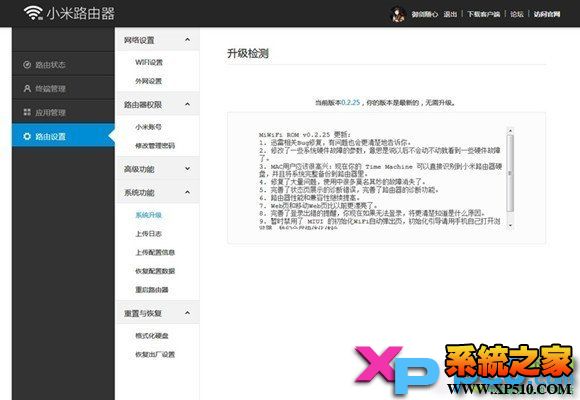Open 外网设置 submenu item

pos(149,81)
